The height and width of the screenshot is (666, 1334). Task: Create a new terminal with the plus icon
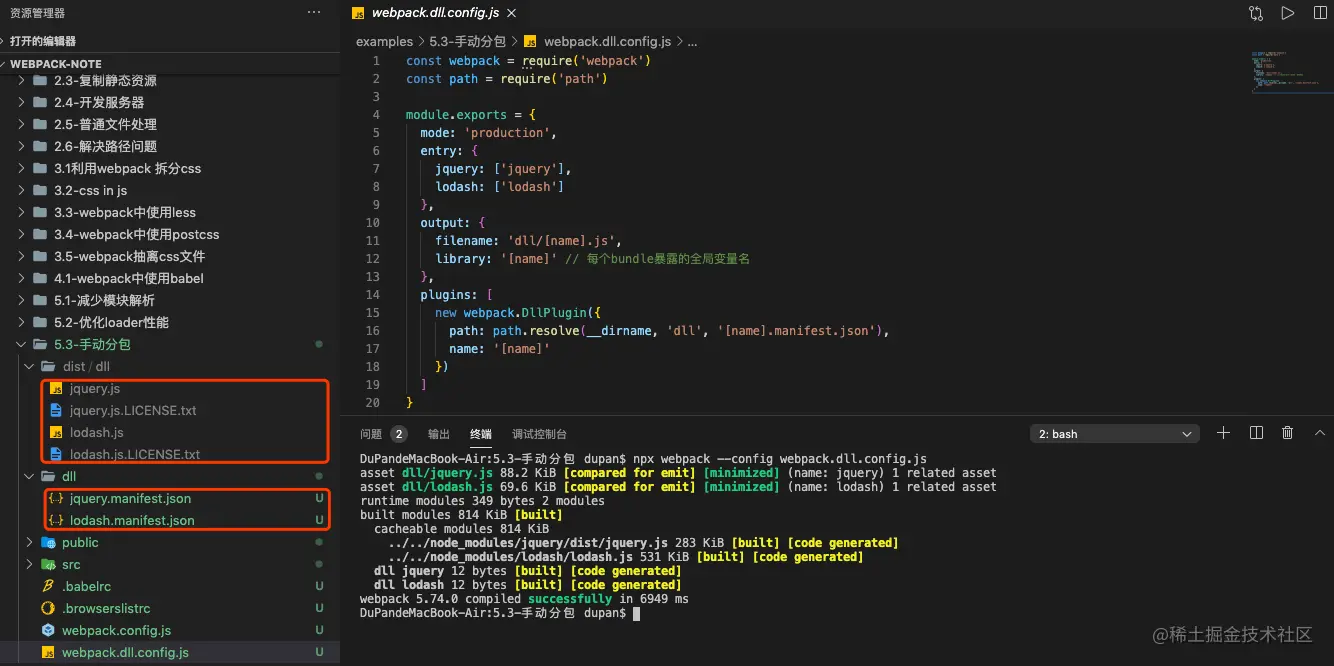(1223, 433)
